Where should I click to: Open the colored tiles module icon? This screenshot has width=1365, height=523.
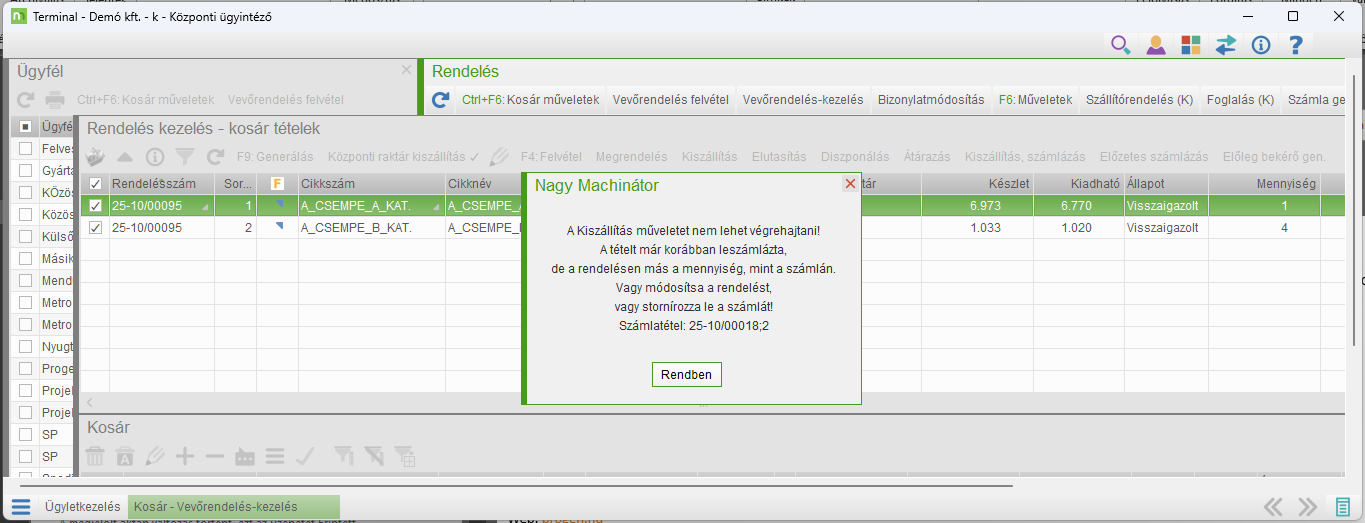(x=1190, y=45)
